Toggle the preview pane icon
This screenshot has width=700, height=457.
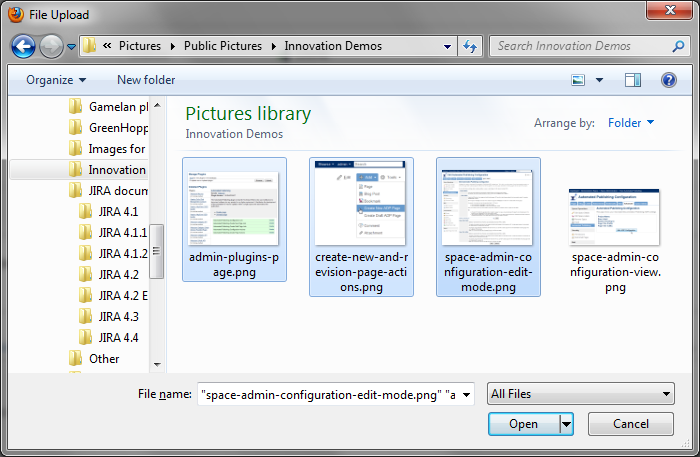click(633, 80)
